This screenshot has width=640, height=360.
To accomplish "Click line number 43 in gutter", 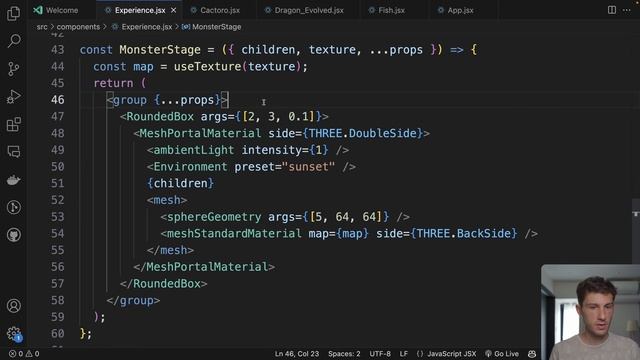I will point(58,50).
